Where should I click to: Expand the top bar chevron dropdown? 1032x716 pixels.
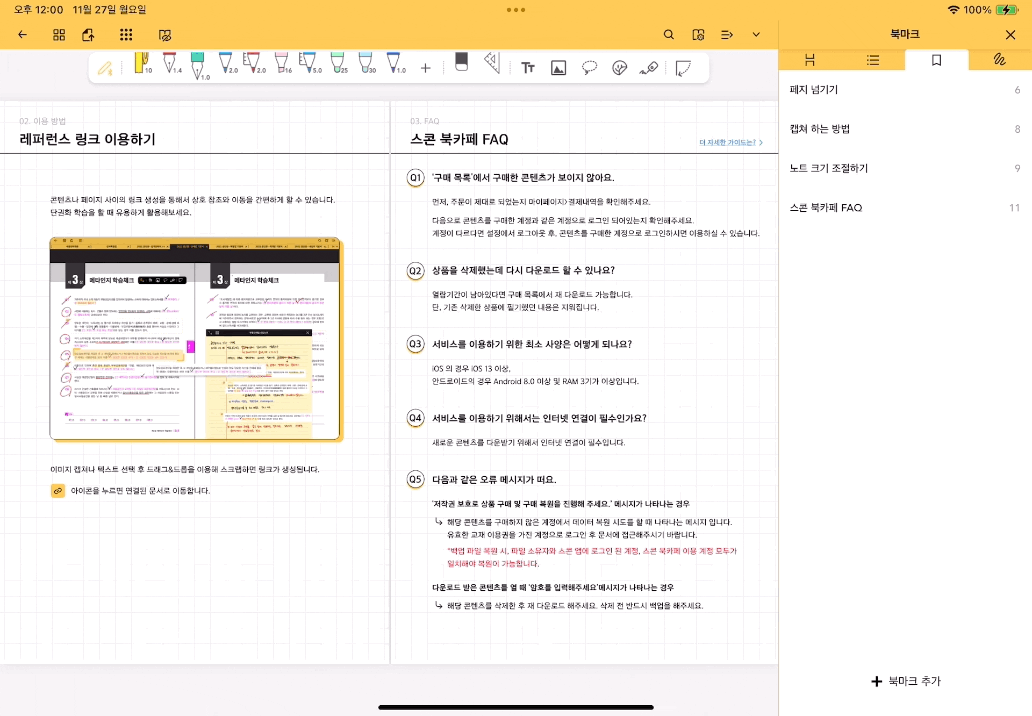756,35
